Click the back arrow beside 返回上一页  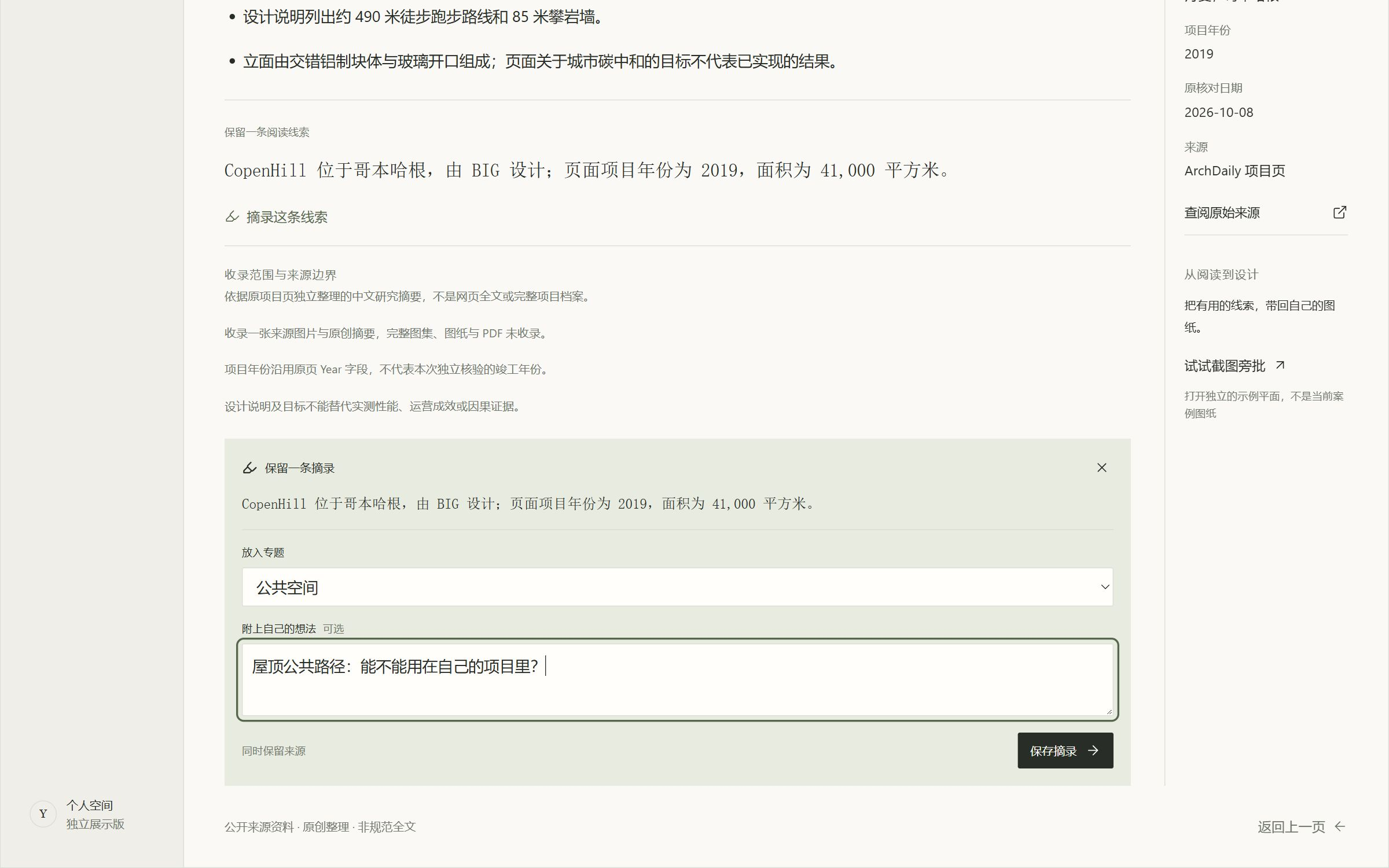(x=1340, y=826)
